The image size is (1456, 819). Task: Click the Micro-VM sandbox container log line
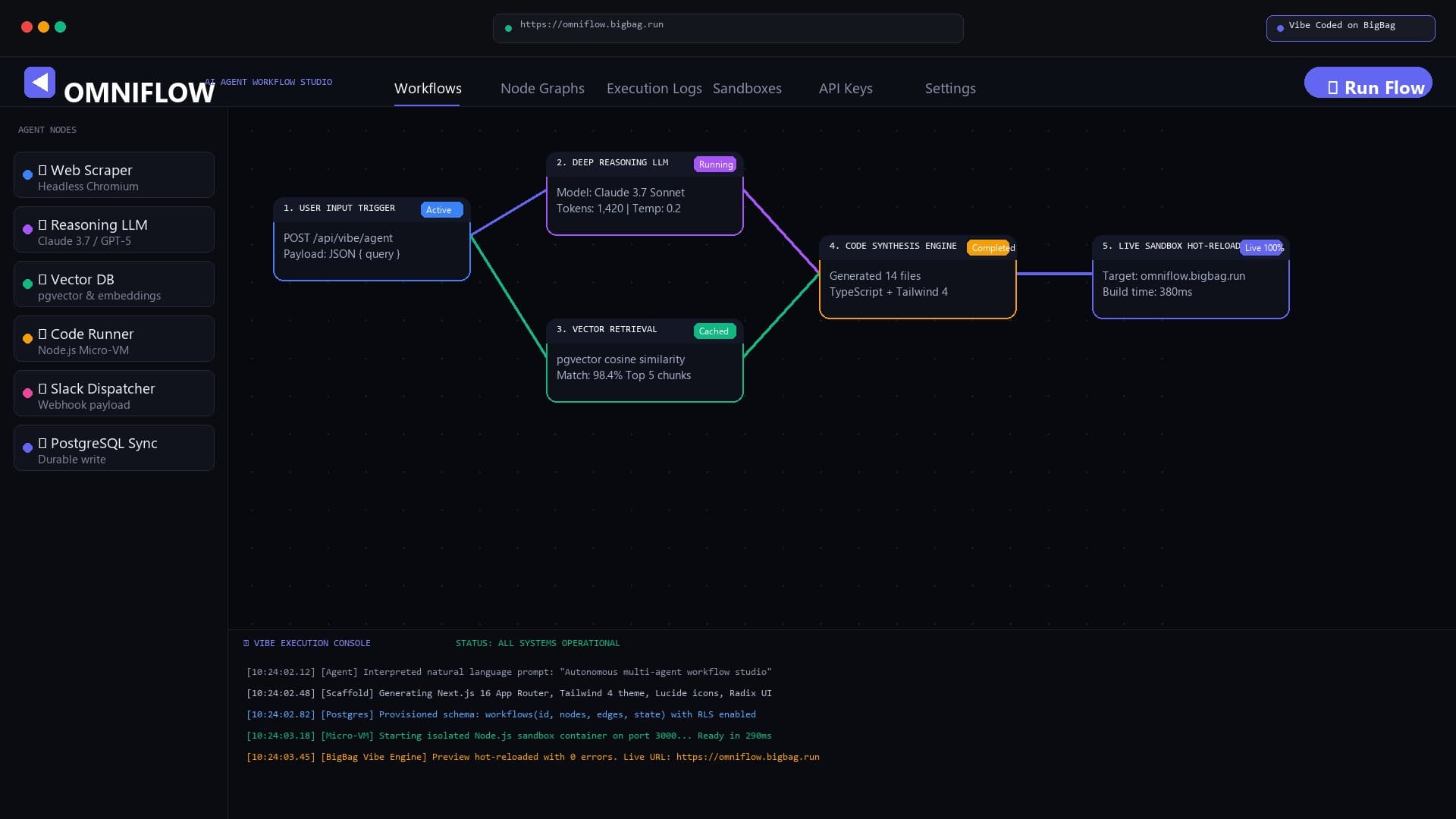pos(509,736)
